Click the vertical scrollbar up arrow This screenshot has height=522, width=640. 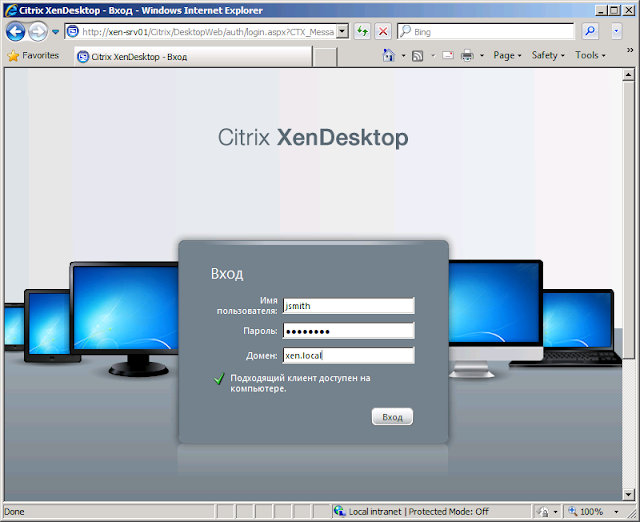coord(628,75)
